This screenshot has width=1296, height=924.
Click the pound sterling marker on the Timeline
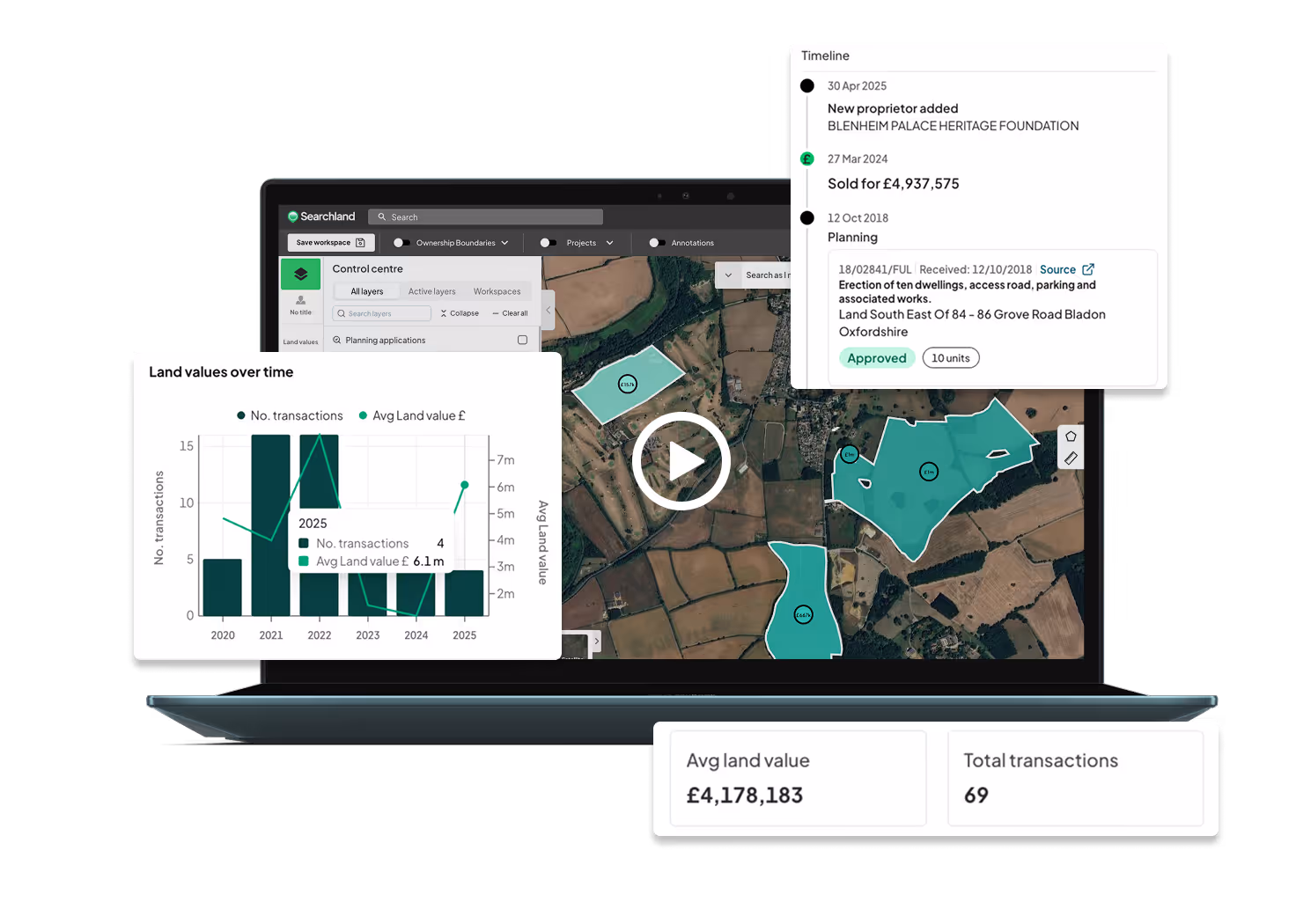(x=807, y=158)
